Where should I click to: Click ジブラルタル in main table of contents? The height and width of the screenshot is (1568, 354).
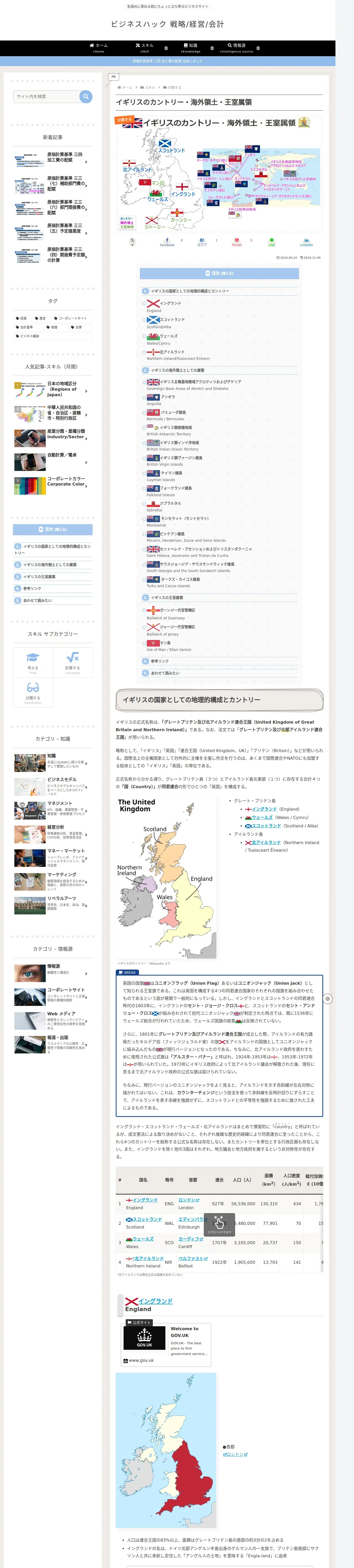pyautogui.click(x=170, y=503)
